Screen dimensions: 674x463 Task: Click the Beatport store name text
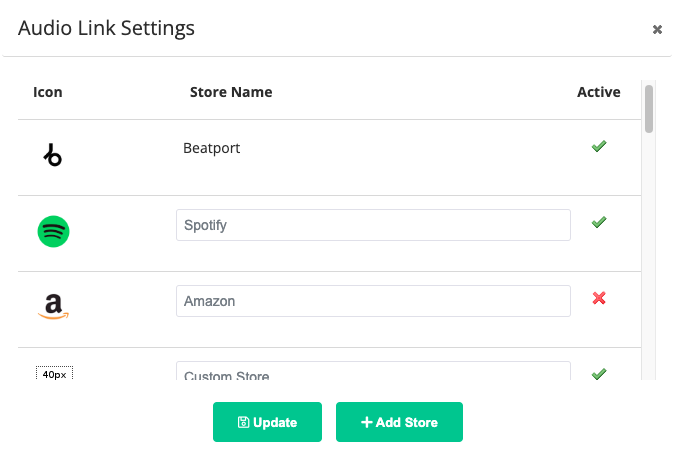click(x=211, y=148)
